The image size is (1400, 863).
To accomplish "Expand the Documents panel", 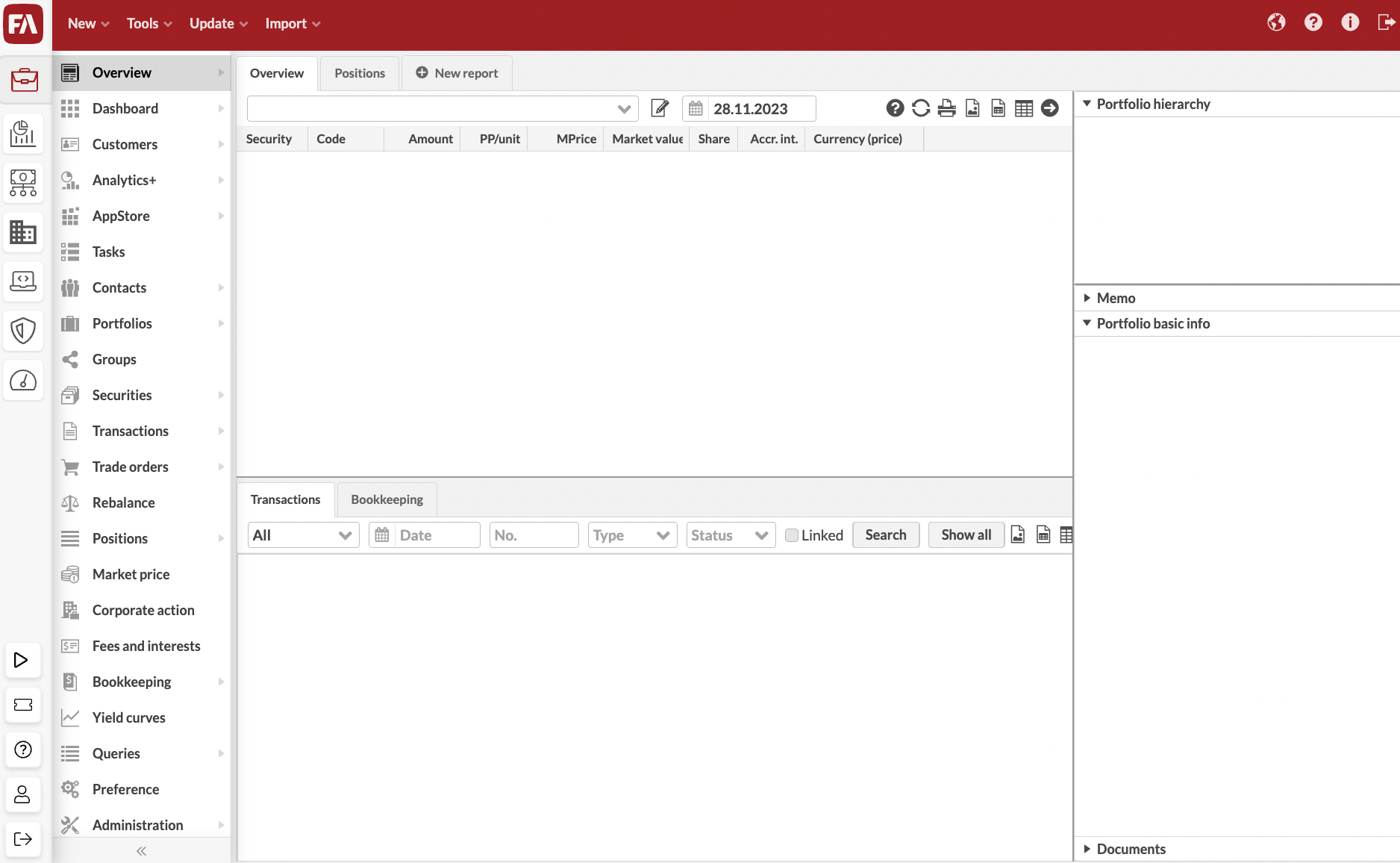I will coord(1087,849).
